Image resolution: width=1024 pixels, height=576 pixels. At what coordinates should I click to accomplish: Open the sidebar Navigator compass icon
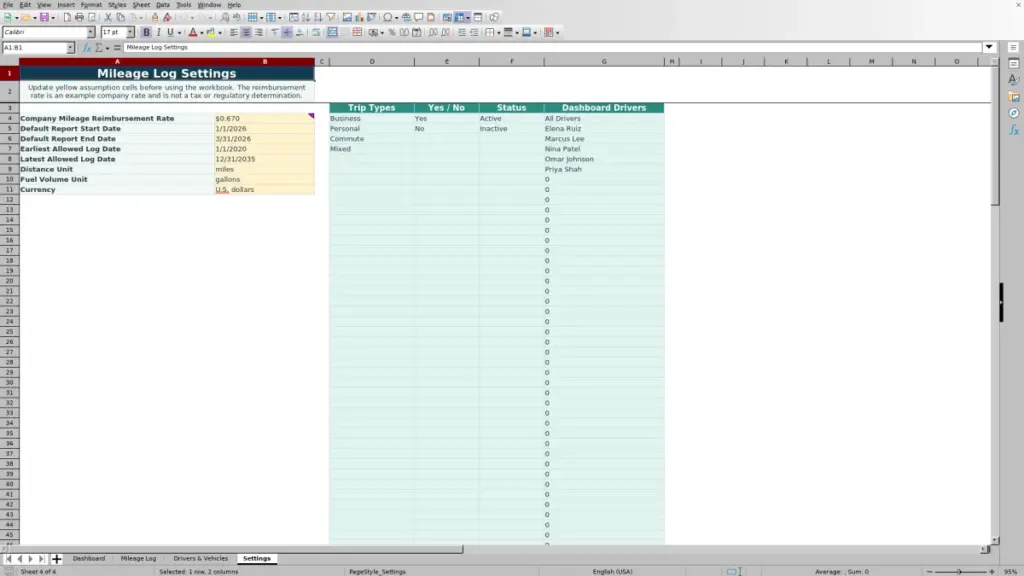pyautogui.click(x=1014, y=113)
